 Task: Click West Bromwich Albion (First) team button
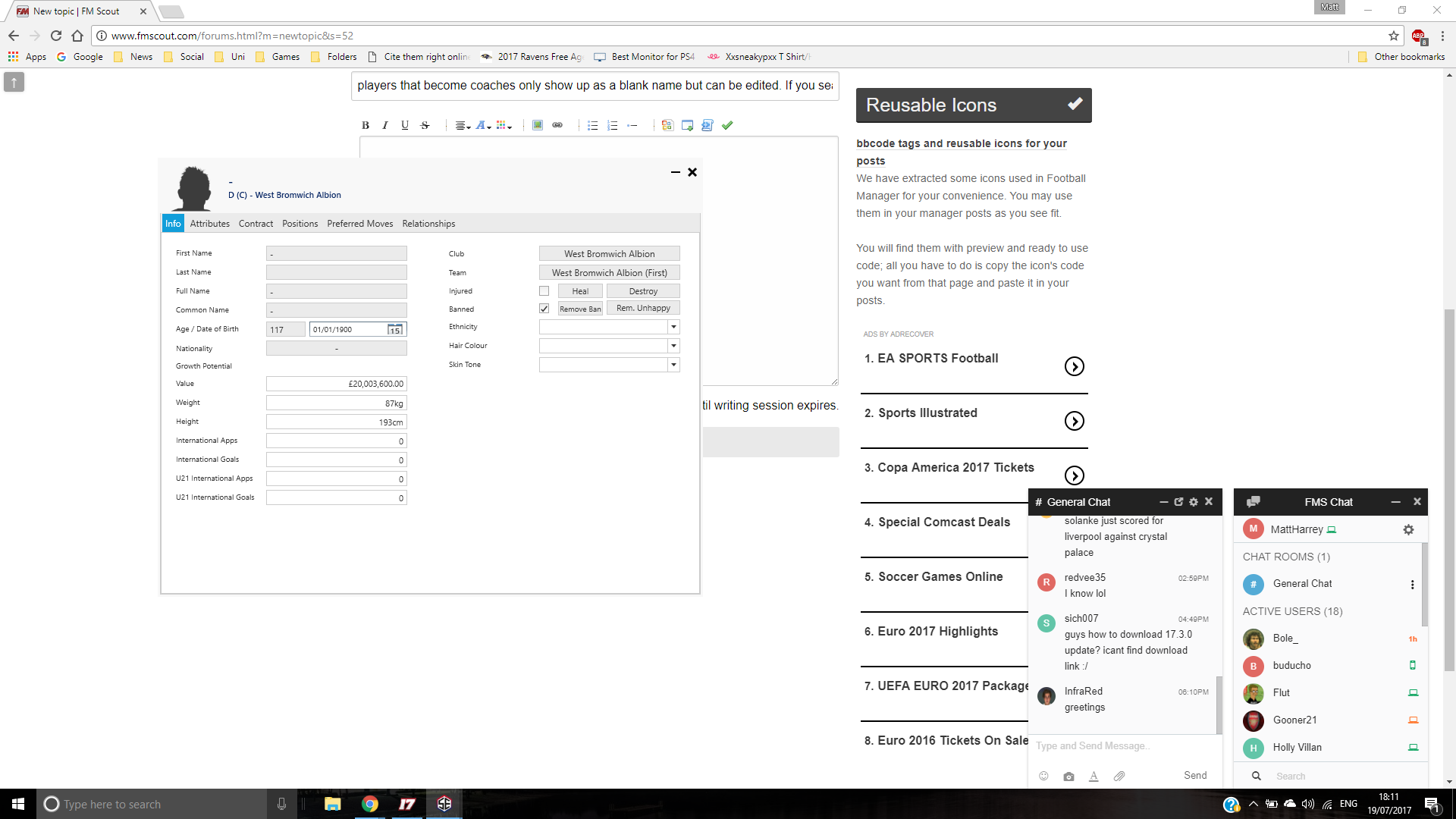pyautogui.click(x=609, y=273)
